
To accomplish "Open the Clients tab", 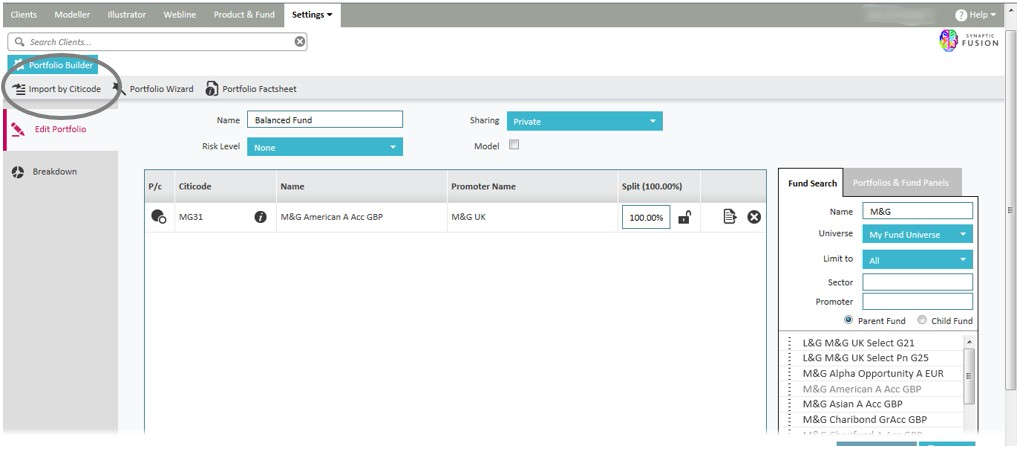I will [x=24, y=14].
